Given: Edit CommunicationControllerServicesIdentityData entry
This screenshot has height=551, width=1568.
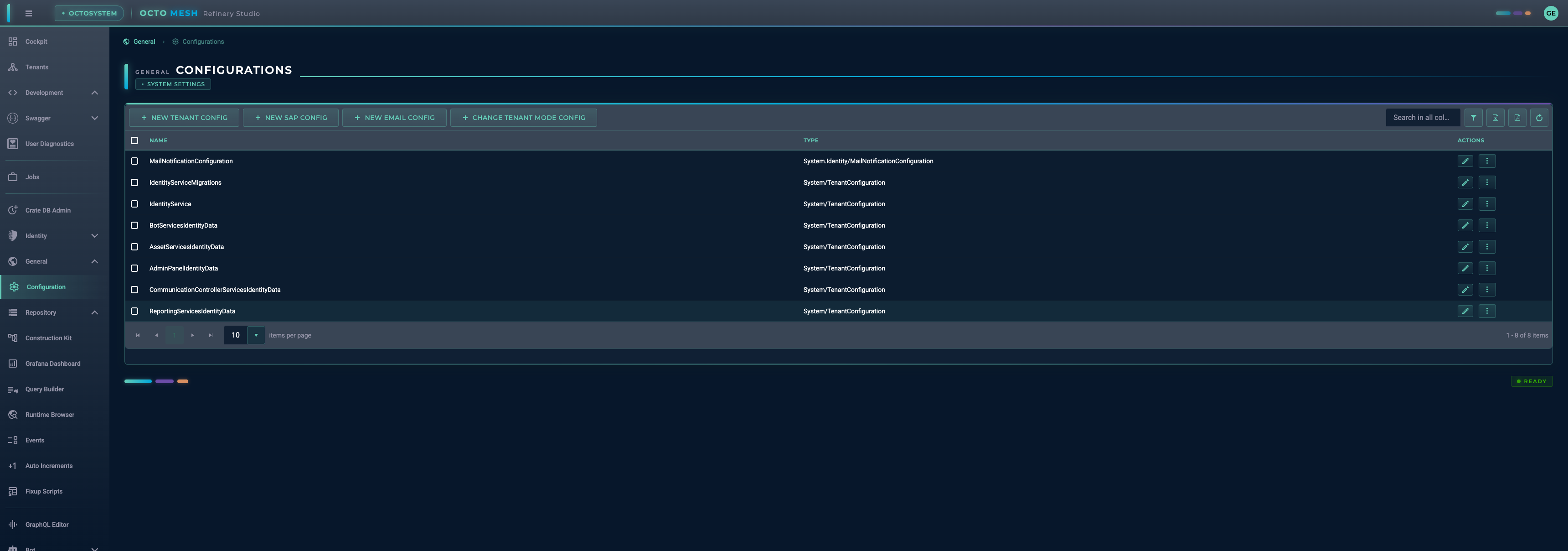Looking at the screenshot, I should [x=1465, y=290].
